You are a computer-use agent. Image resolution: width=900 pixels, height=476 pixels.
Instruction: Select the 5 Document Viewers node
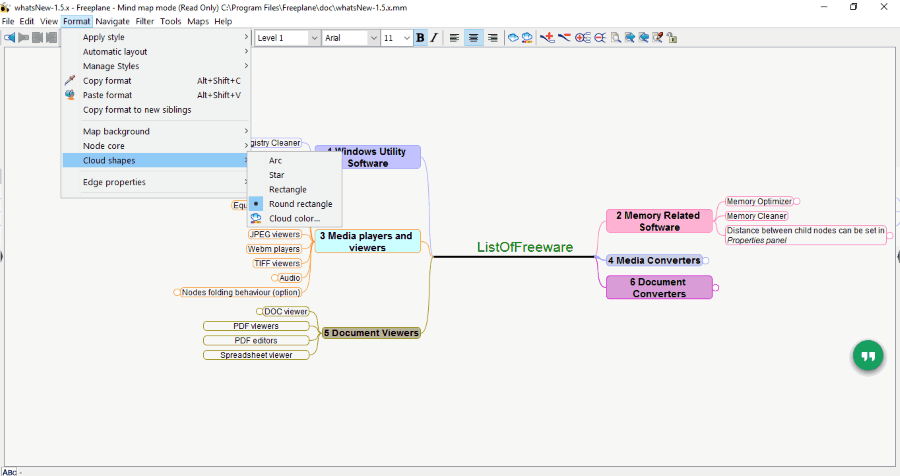click(x=371, y=333)
